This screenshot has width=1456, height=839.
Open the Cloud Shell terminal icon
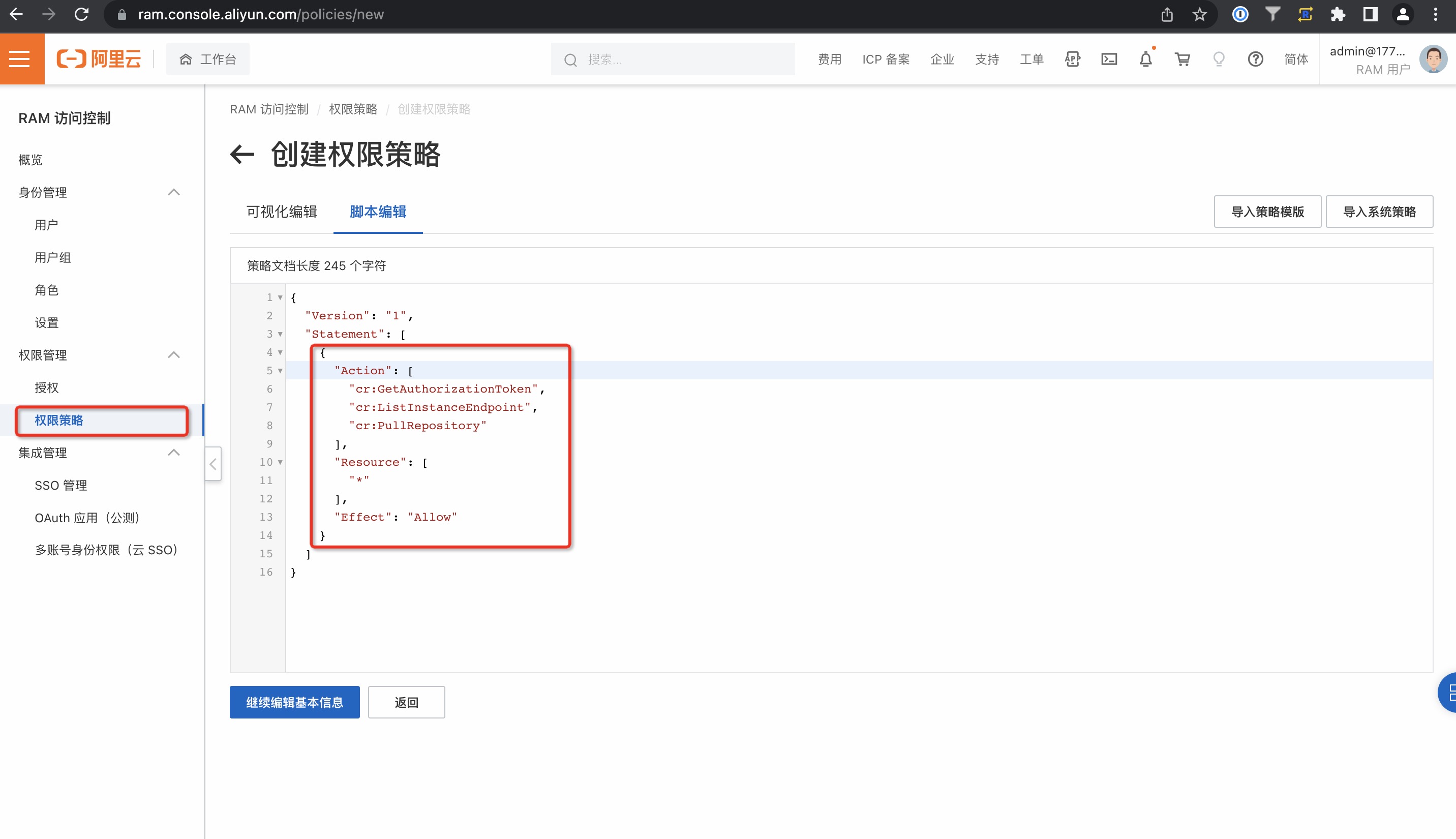point(1109,59)
